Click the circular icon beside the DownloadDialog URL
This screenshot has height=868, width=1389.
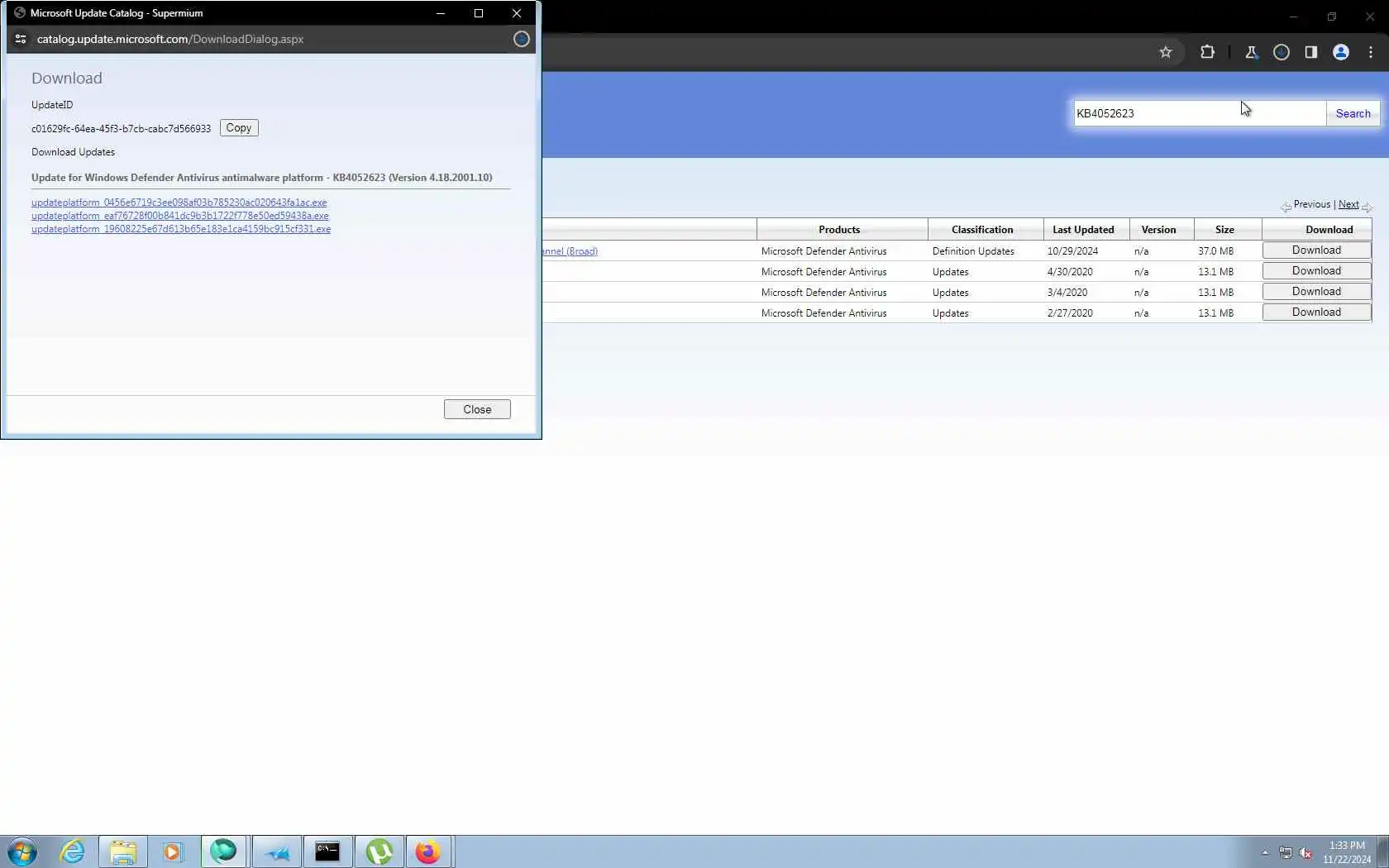coord(521,39)
